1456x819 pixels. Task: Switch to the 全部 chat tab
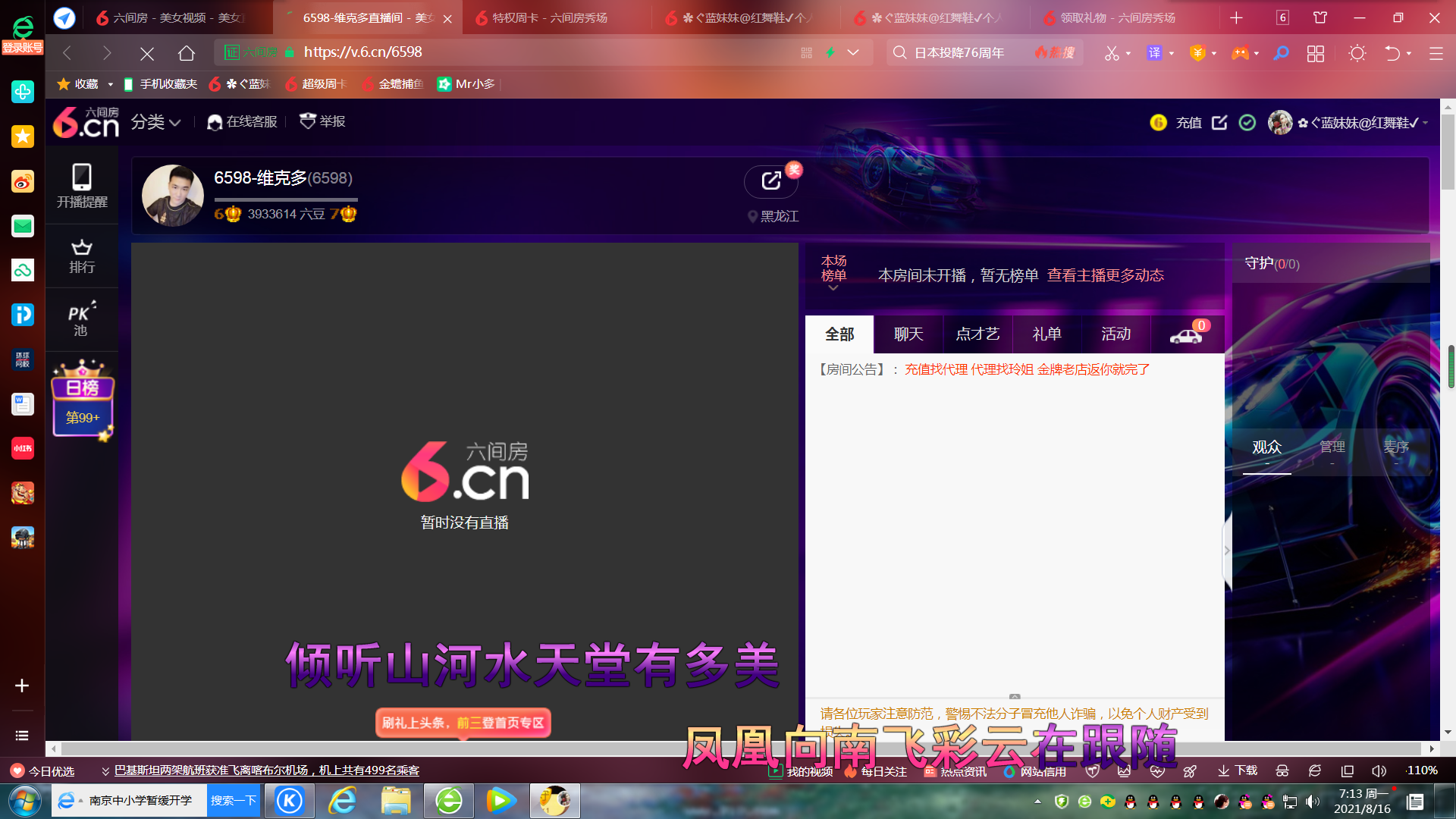pyautogui.click(x=839, y=334)
